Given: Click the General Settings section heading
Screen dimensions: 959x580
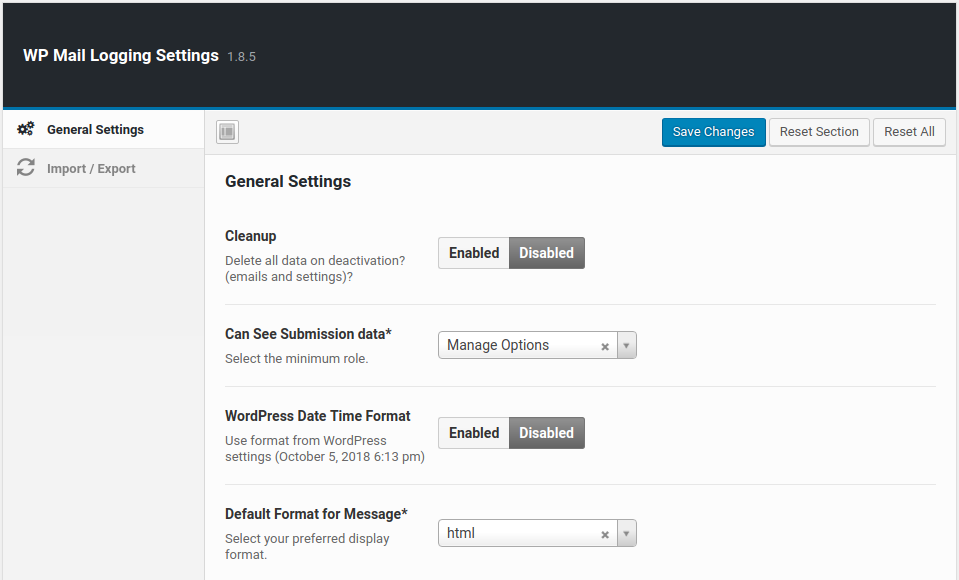Looking at the screenshot, I should click(x=288, y=181).
